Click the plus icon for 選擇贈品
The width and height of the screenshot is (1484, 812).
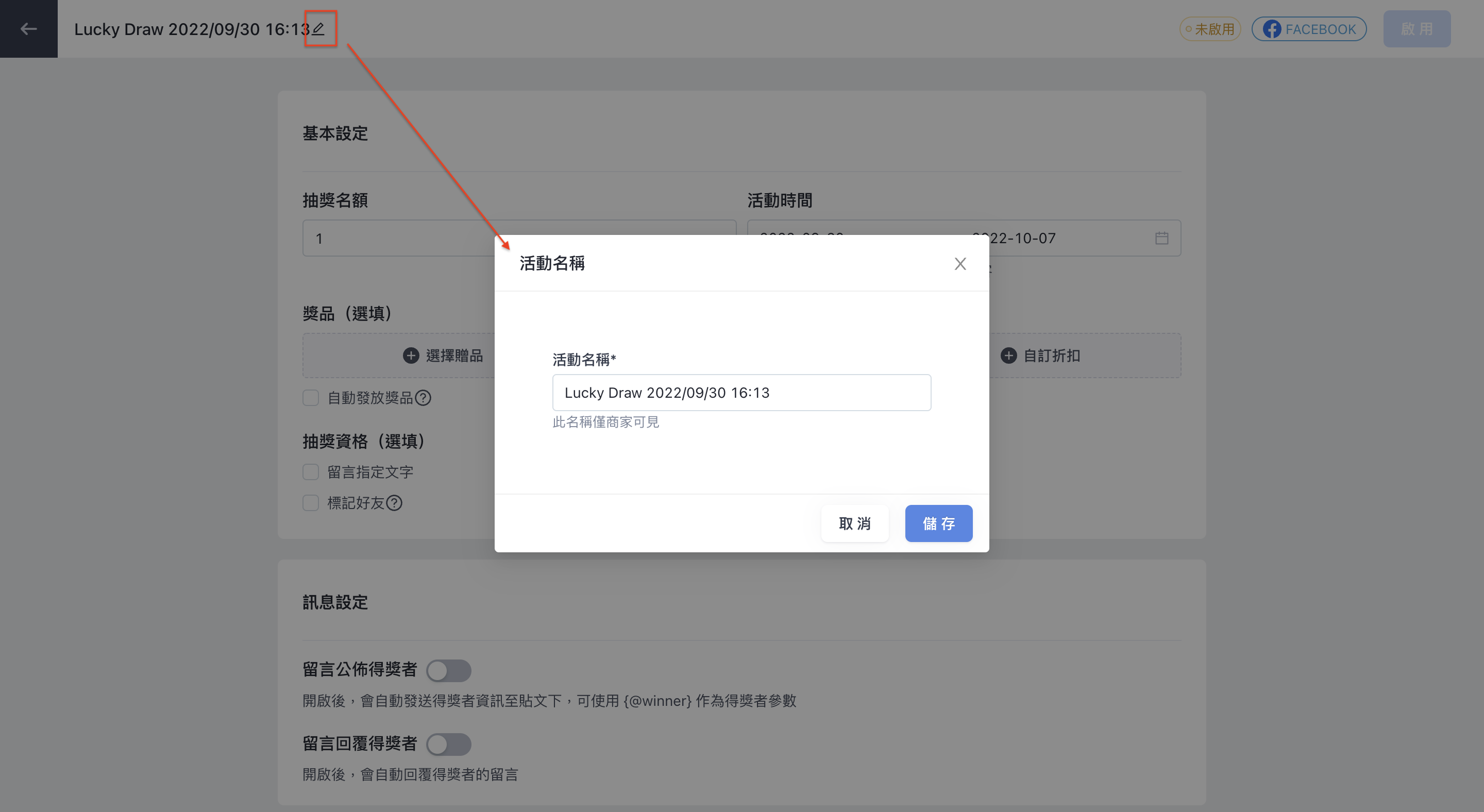[x=411, y=356]
